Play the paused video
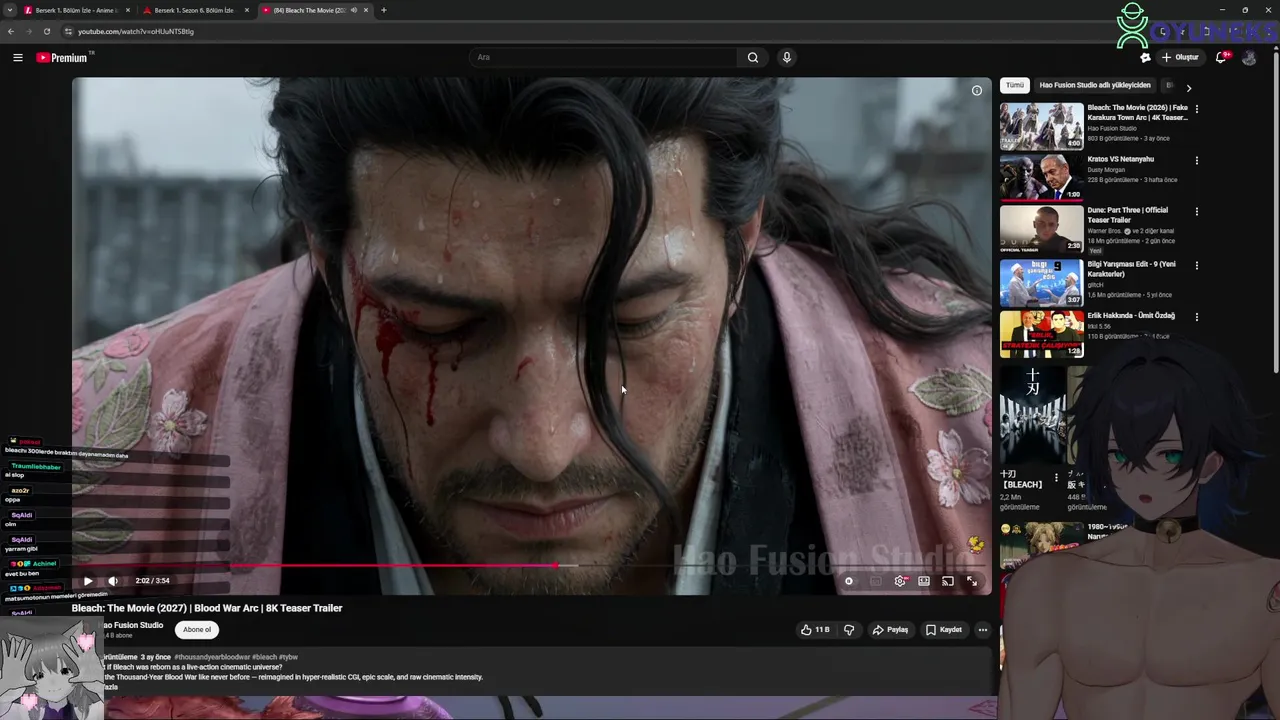 click(88, 581)
